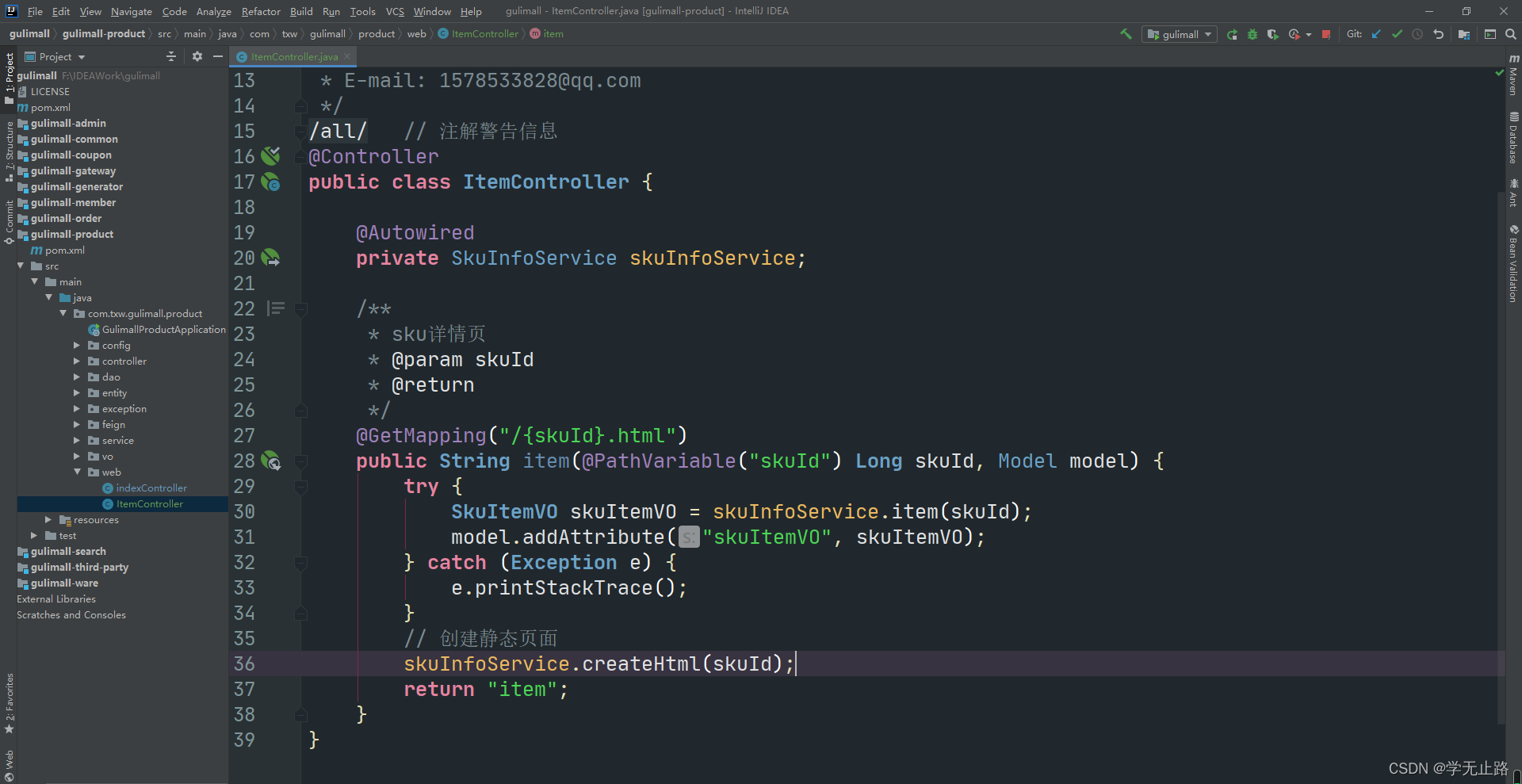Select gulimall-search module in tree
The width and height of the screenshot is (1522, 784).
tap(68, 552)
